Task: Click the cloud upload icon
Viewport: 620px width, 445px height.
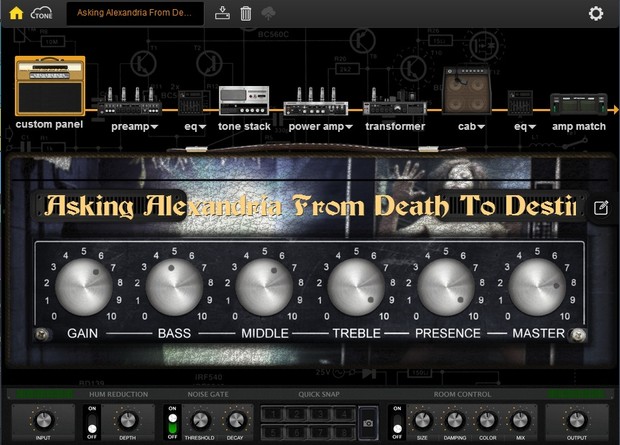Action: pyautogui.click(x=269, y=13)
